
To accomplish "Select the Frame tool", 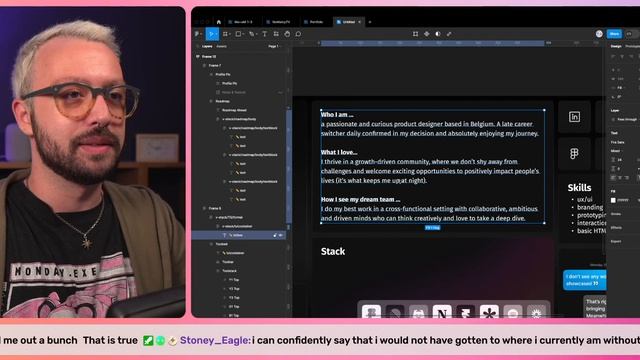I will (226, 34).
